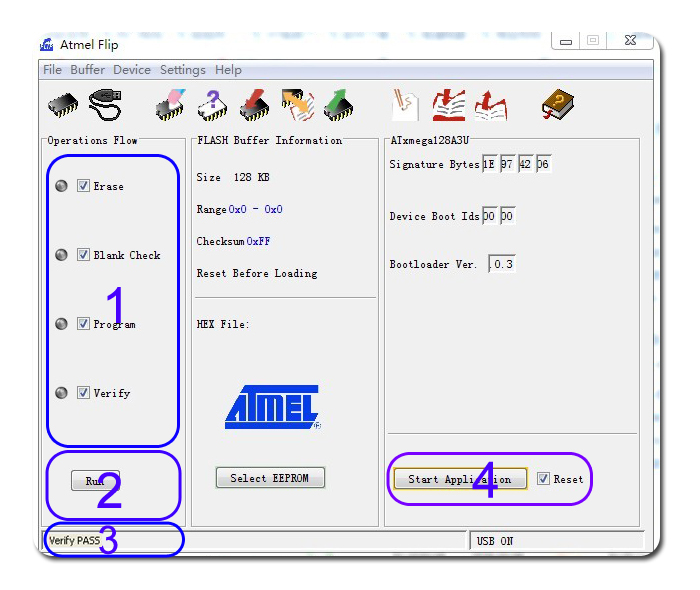Click the Read Target Device Memory icon
Viewport: 700px width, 590px height.
pos(338,105)
